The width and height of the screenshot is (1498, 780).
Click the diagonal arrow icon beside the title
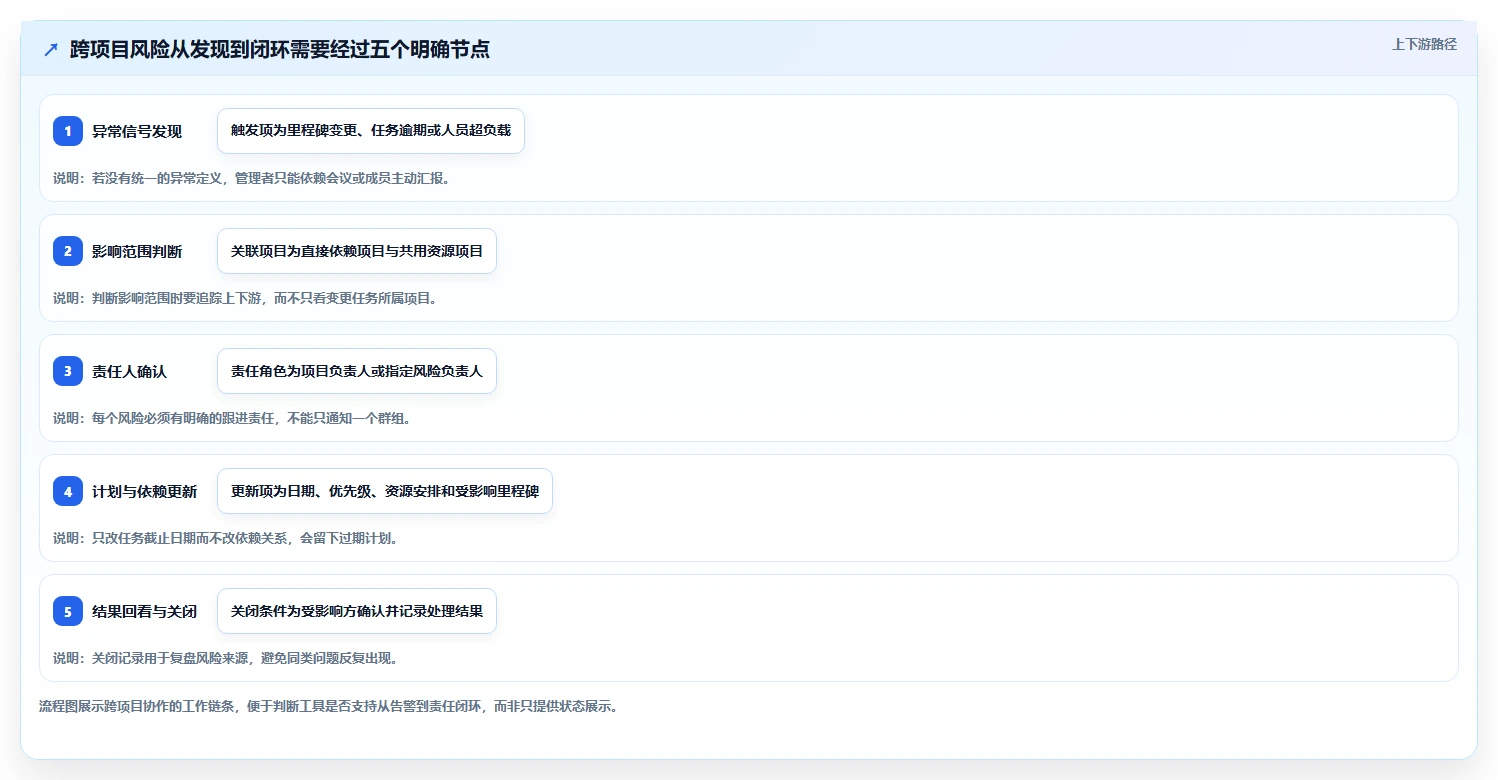tap(51, 50)
